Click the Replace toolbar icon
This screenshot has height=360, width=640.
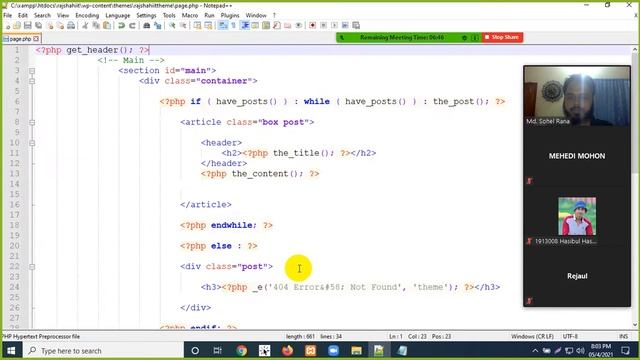click(x=157, y=26)
